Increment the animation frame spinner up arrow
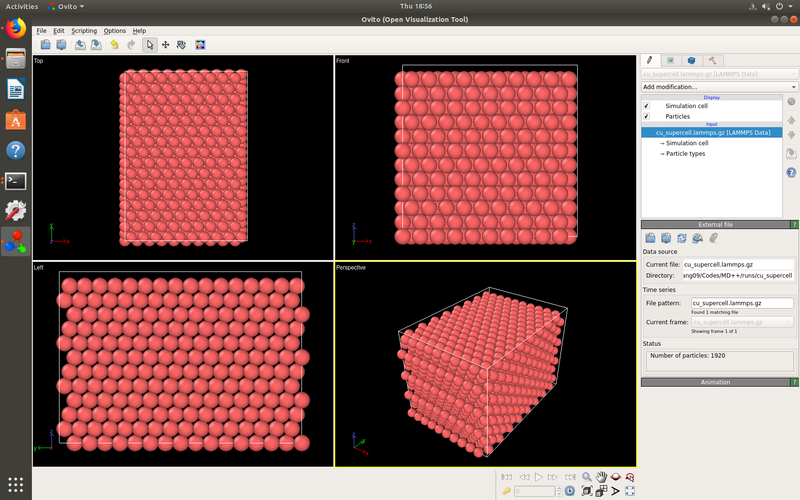 click(x=559, y=488)
